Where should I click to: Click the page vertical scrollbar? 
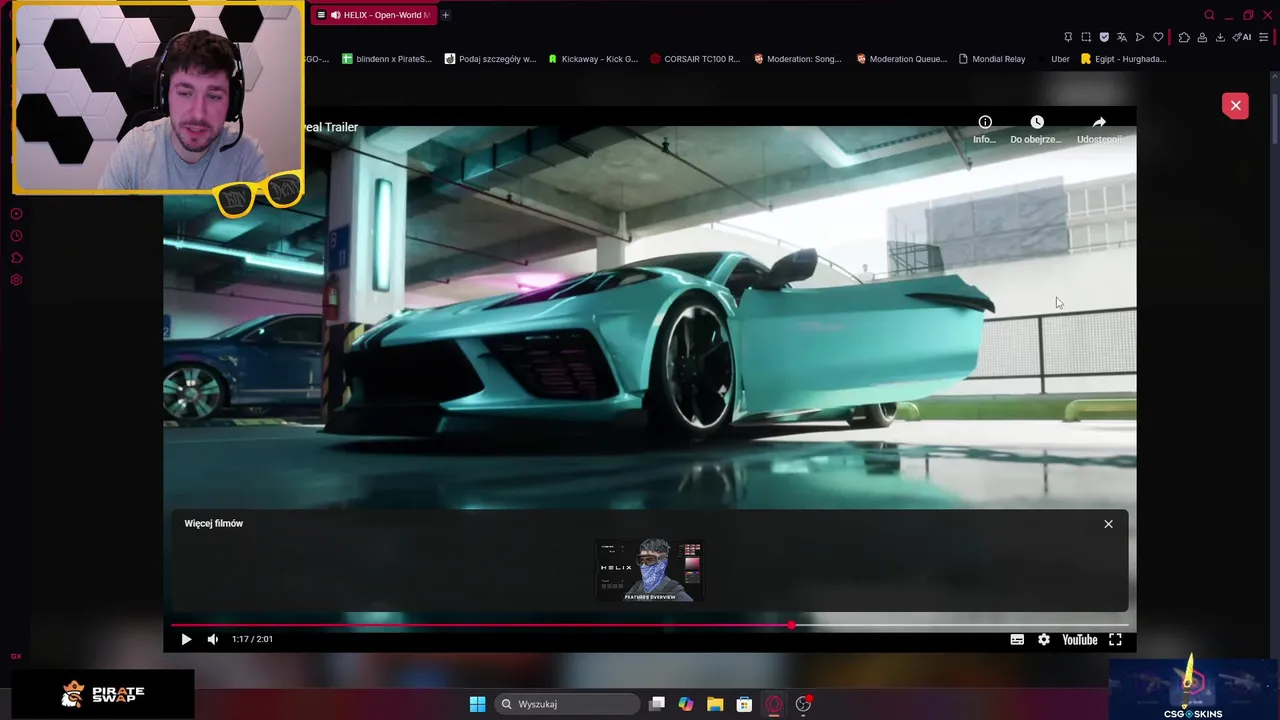coord(1276,118)
